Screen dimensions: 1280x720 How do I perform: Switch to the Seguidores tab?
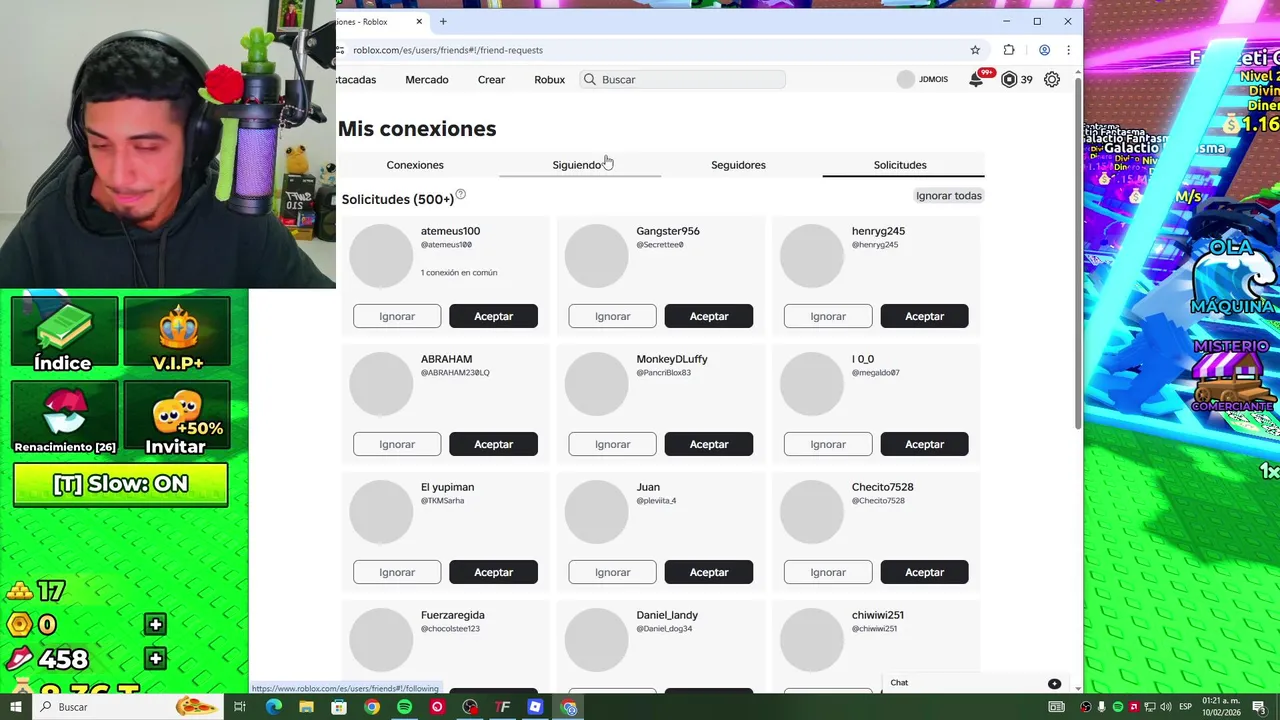click(x=738, y=165)
